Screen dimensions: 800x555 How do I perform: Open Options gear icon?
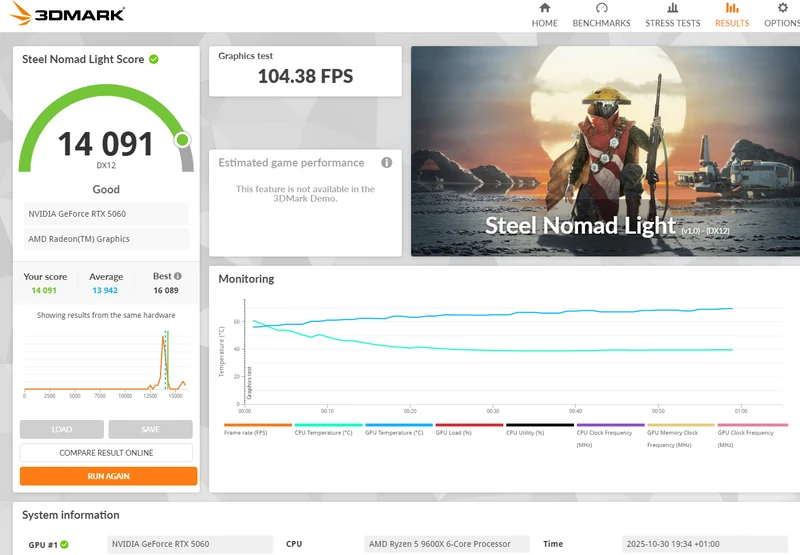[x=782, y=8]
